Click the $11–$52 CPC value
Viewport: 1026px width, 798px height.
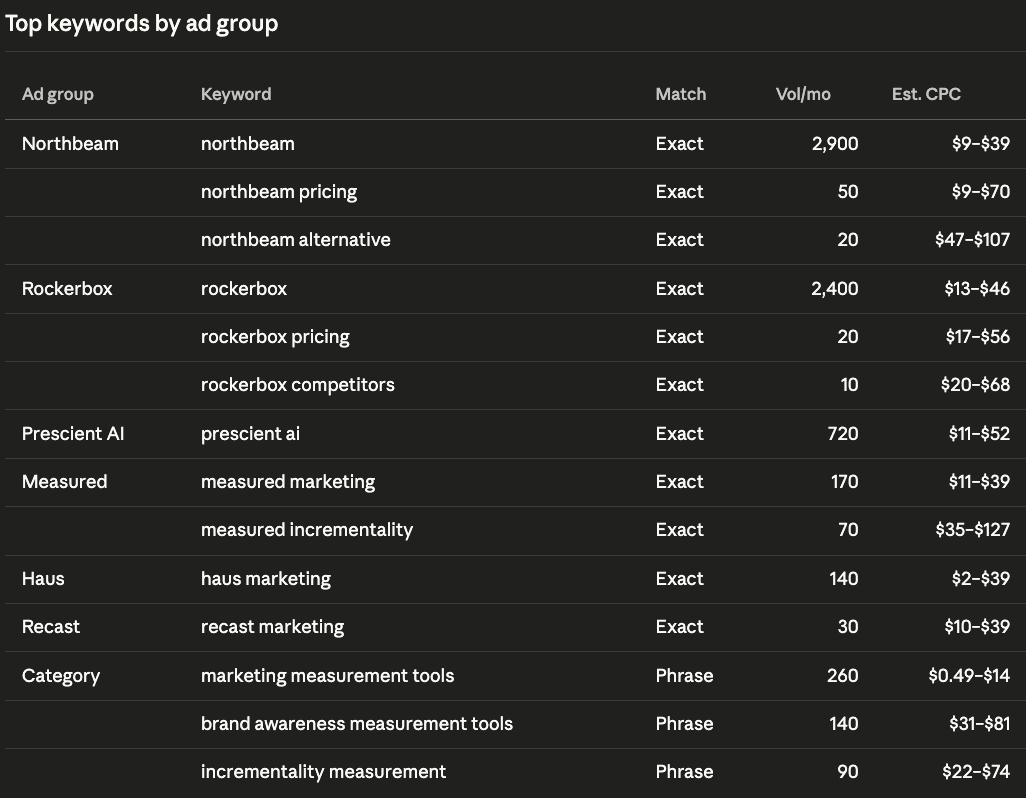point(979,434)
